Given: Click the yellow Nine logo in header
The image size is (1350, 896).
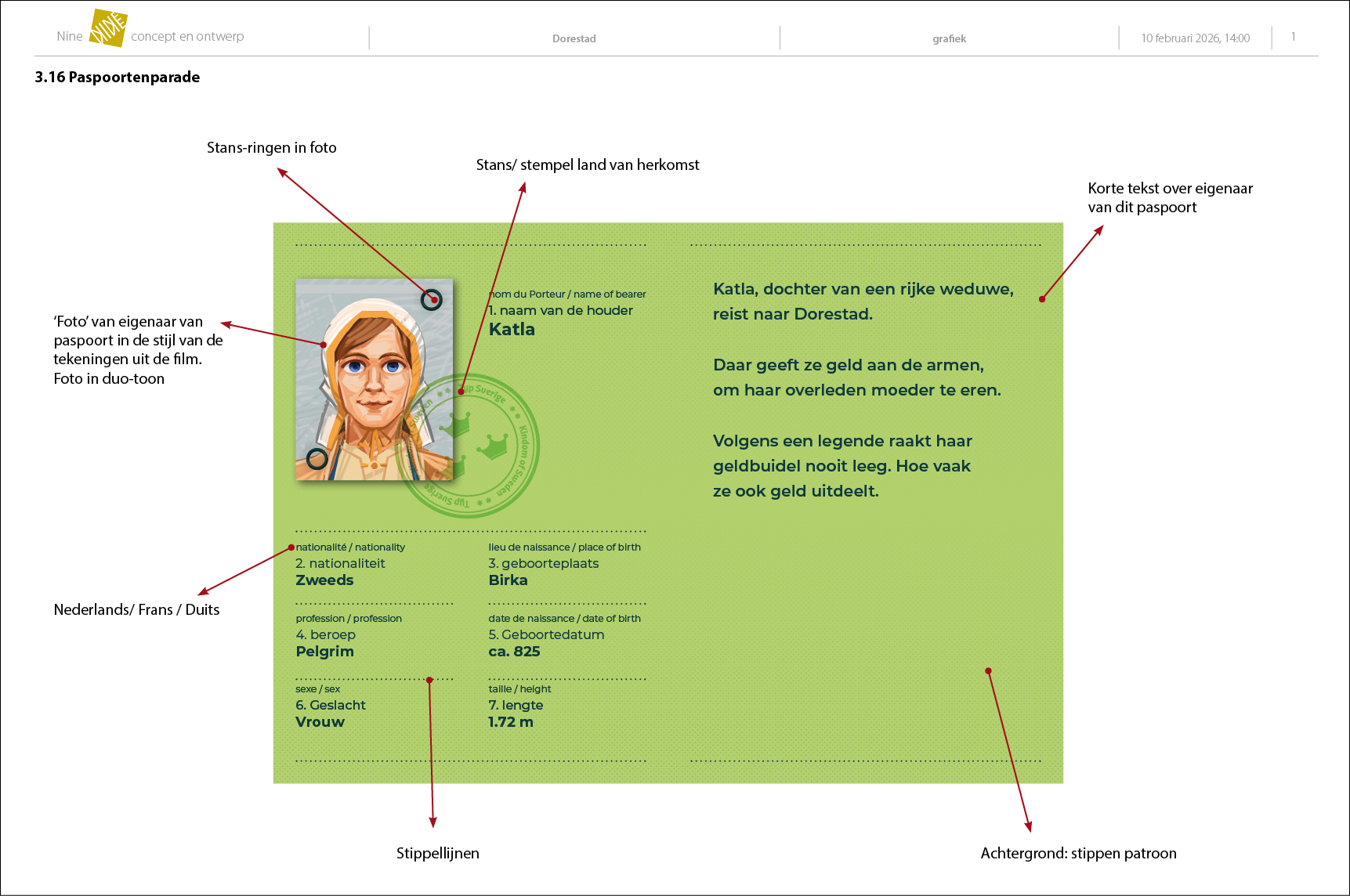Looking at the screenshot, I should click(x=107, y=29).
